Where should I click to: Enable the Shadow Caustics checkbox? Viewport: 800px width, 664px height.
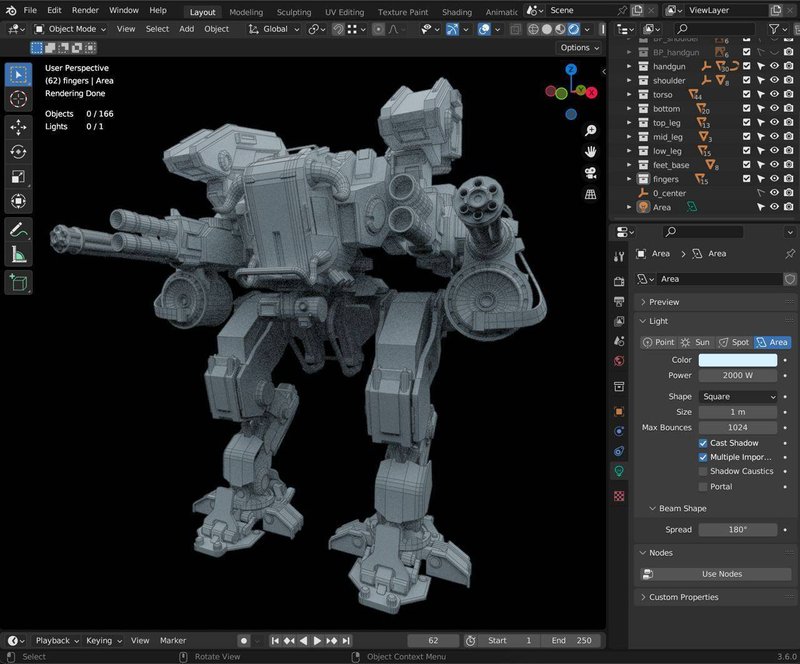[702, 471]
